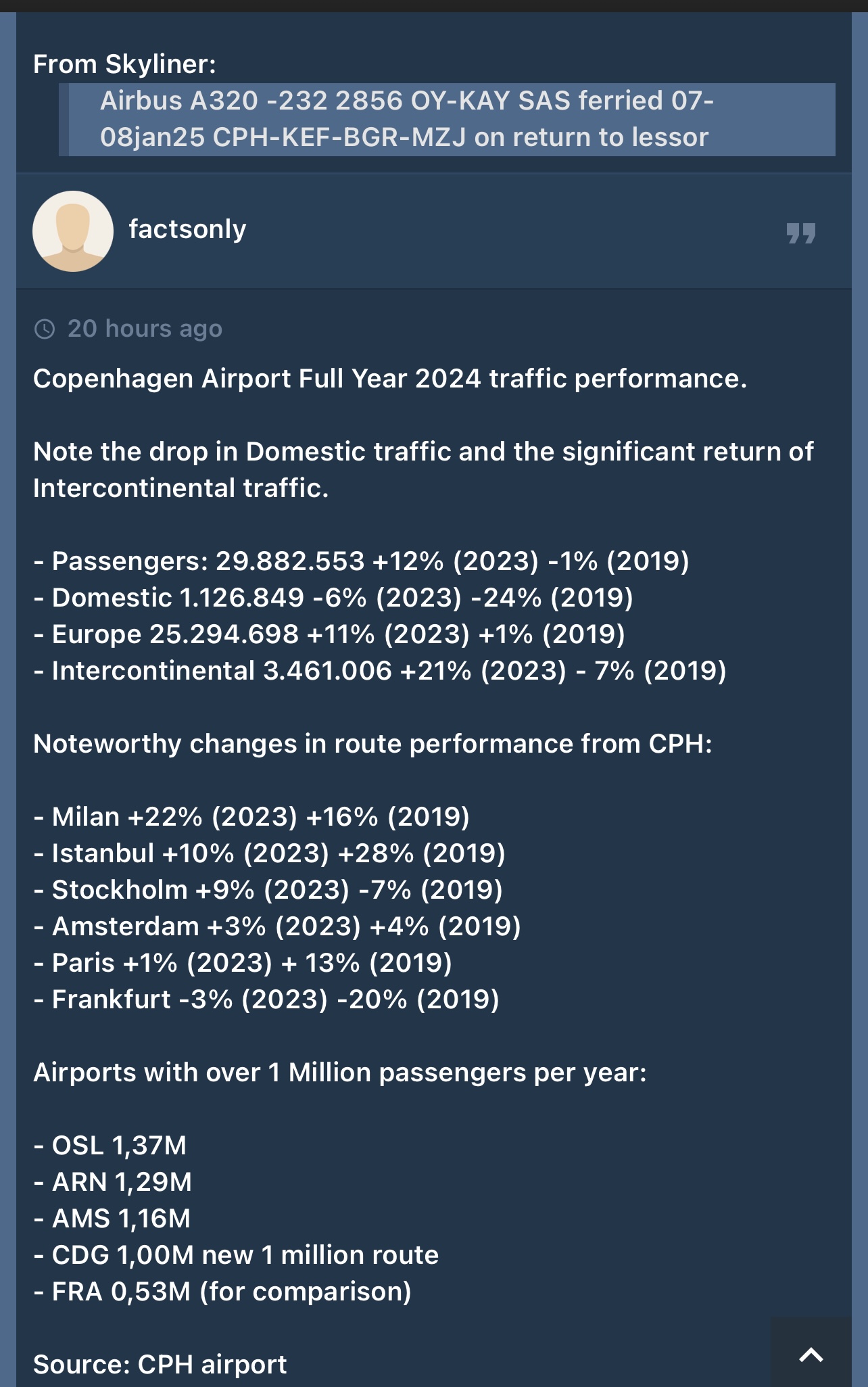Click the CDG 1,00M new route line
This screenshot has width=868, height=1387.
[236, 1255]
